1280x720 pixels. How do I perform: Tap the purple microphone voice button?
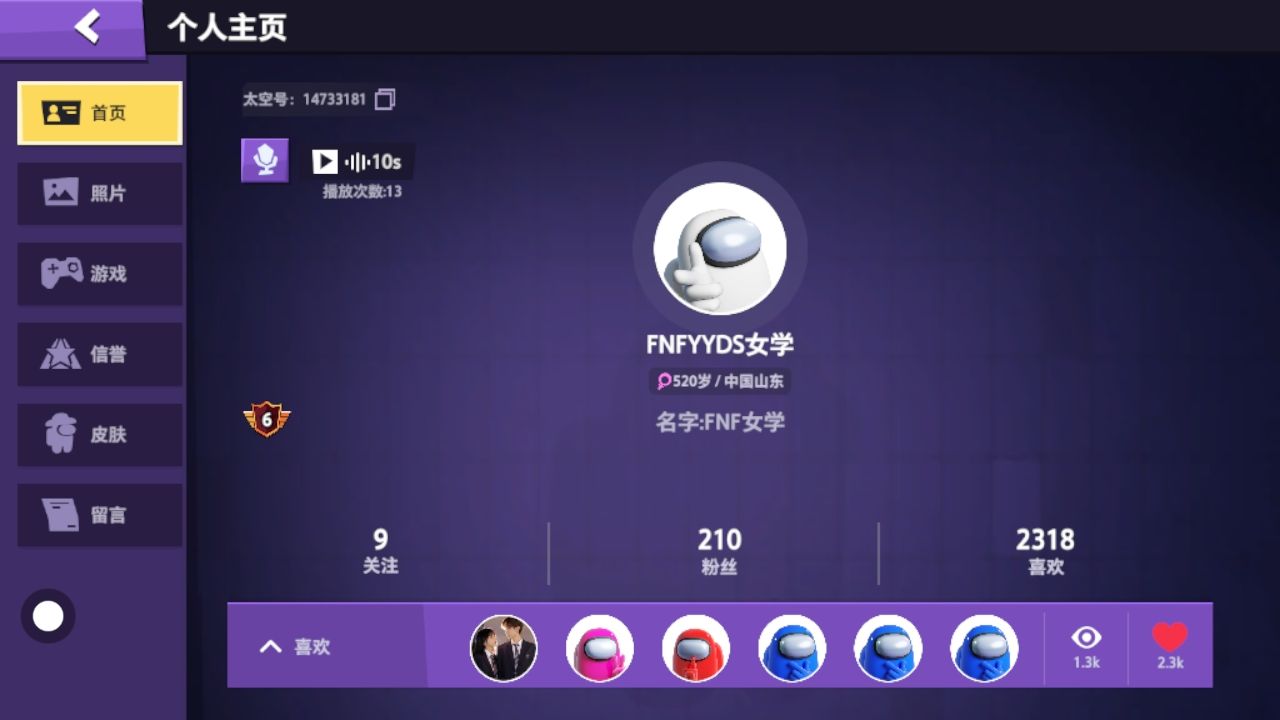click(265, 160)
